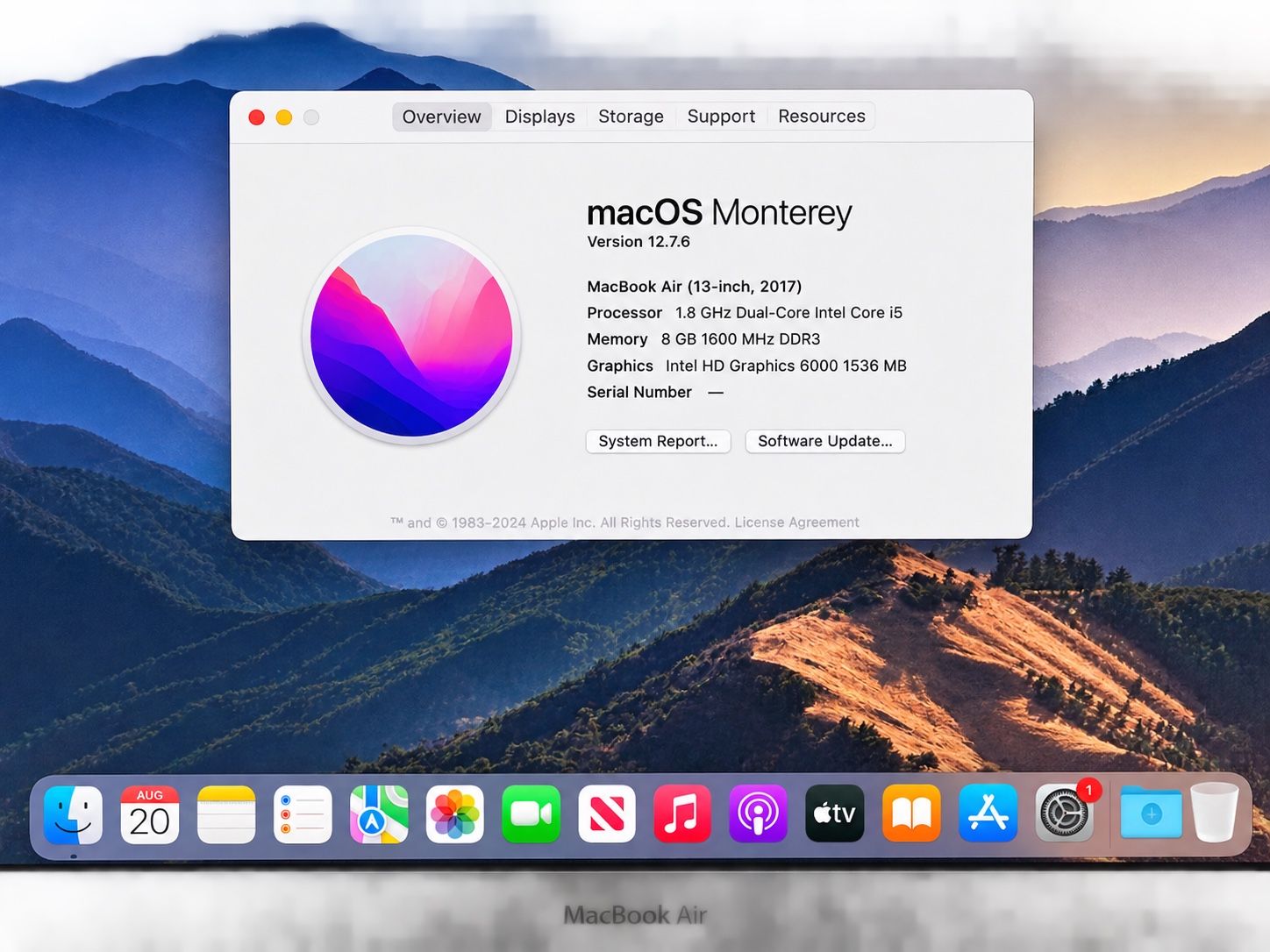1270x952 pixels.
Task: Open the Reminders app
Action: (303, 814)
